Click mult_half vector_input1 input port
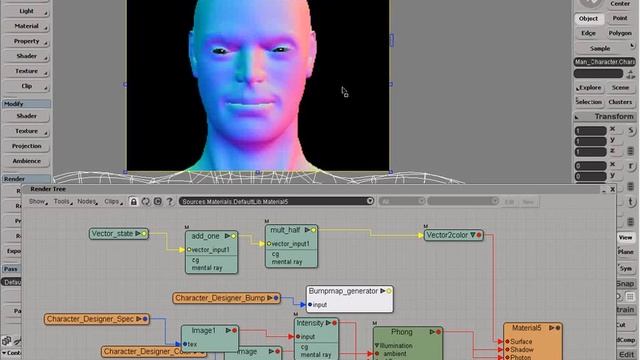Viewport: 640px width, 360px height. (x=269, y=244)
